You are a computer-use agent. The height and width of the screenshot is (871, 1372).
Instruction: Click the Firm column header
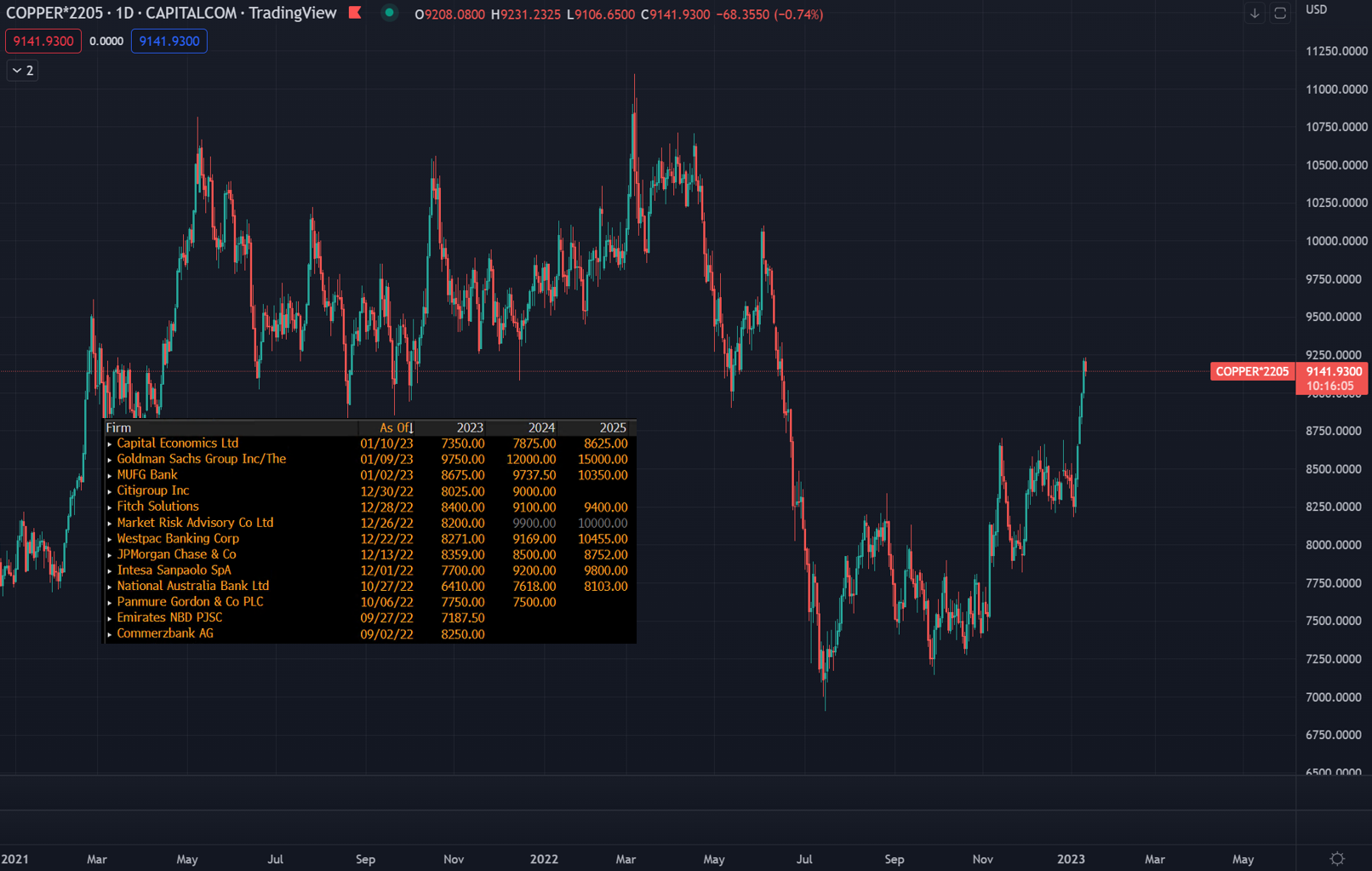pos(118,427)
